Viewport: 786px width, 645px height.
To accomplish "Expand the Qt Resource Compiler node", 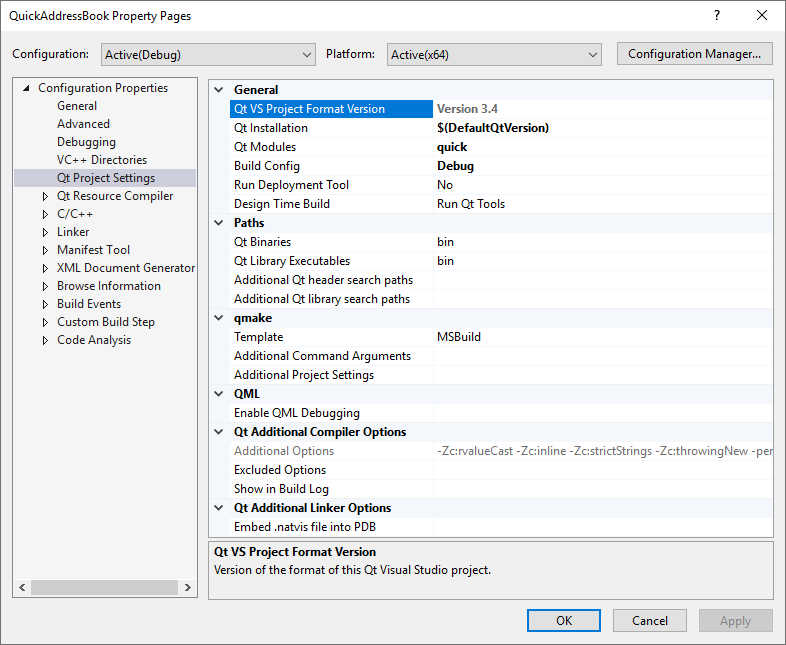I will tap(45, 197).
